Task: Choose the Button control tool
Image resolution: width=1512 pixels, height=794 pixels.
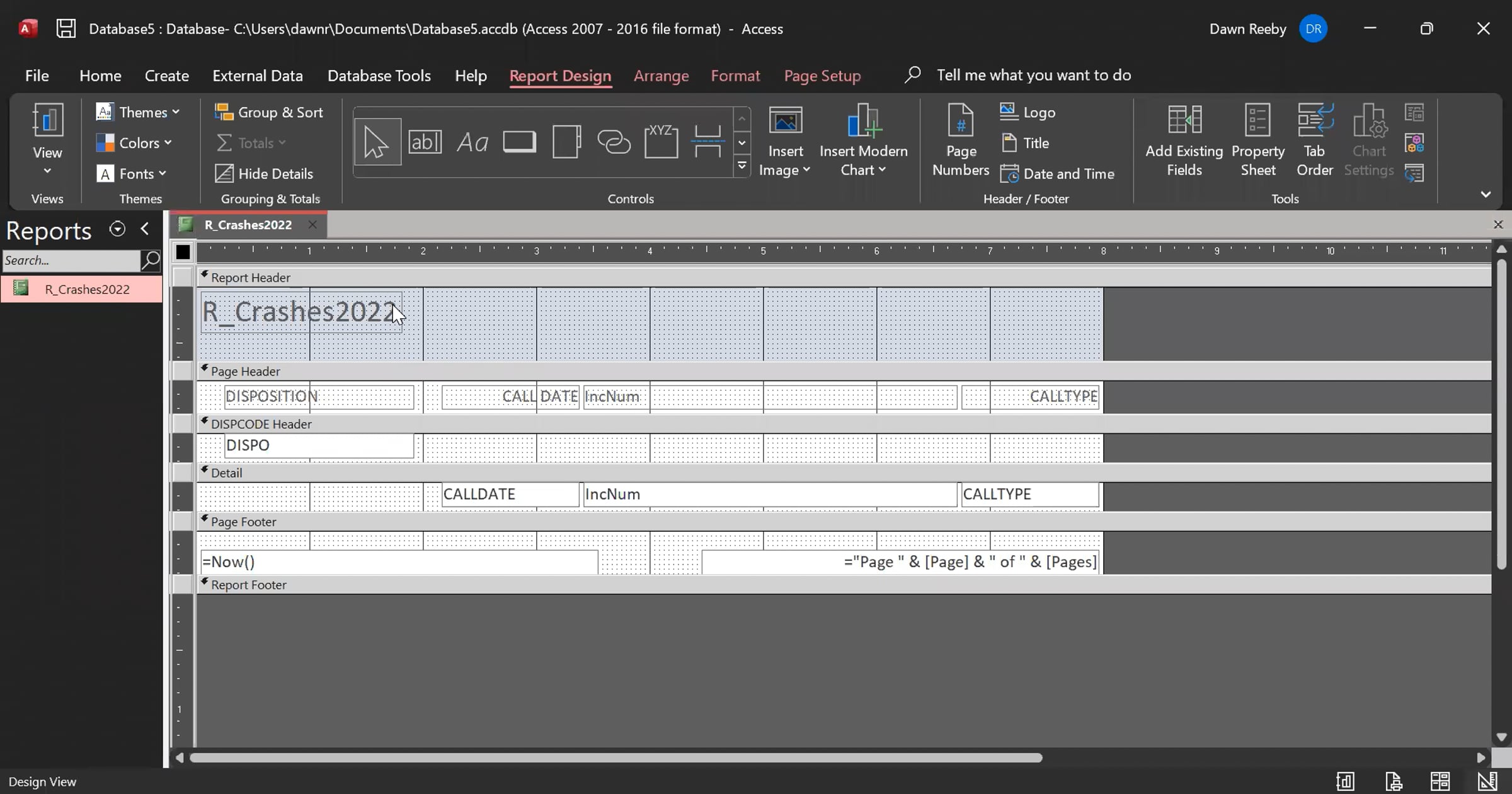Action: 519,142
